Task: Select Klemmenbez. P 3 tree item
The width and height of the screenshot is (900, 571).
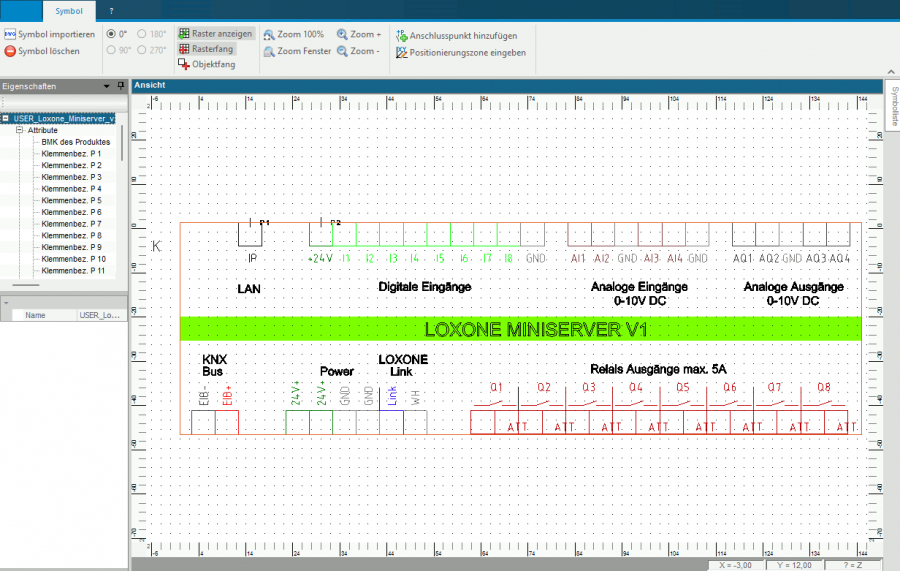Action: [71, 177]
